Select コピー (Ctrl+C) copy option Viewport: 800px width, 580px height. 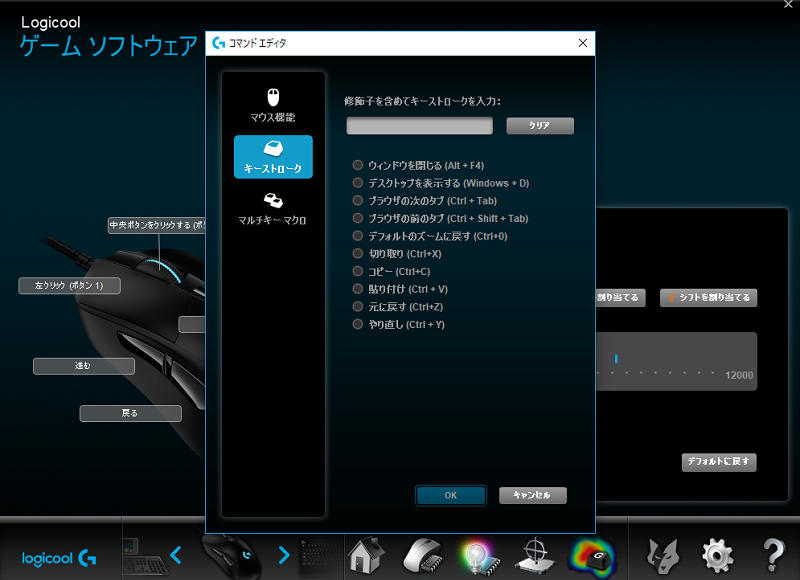pos(392,271)
